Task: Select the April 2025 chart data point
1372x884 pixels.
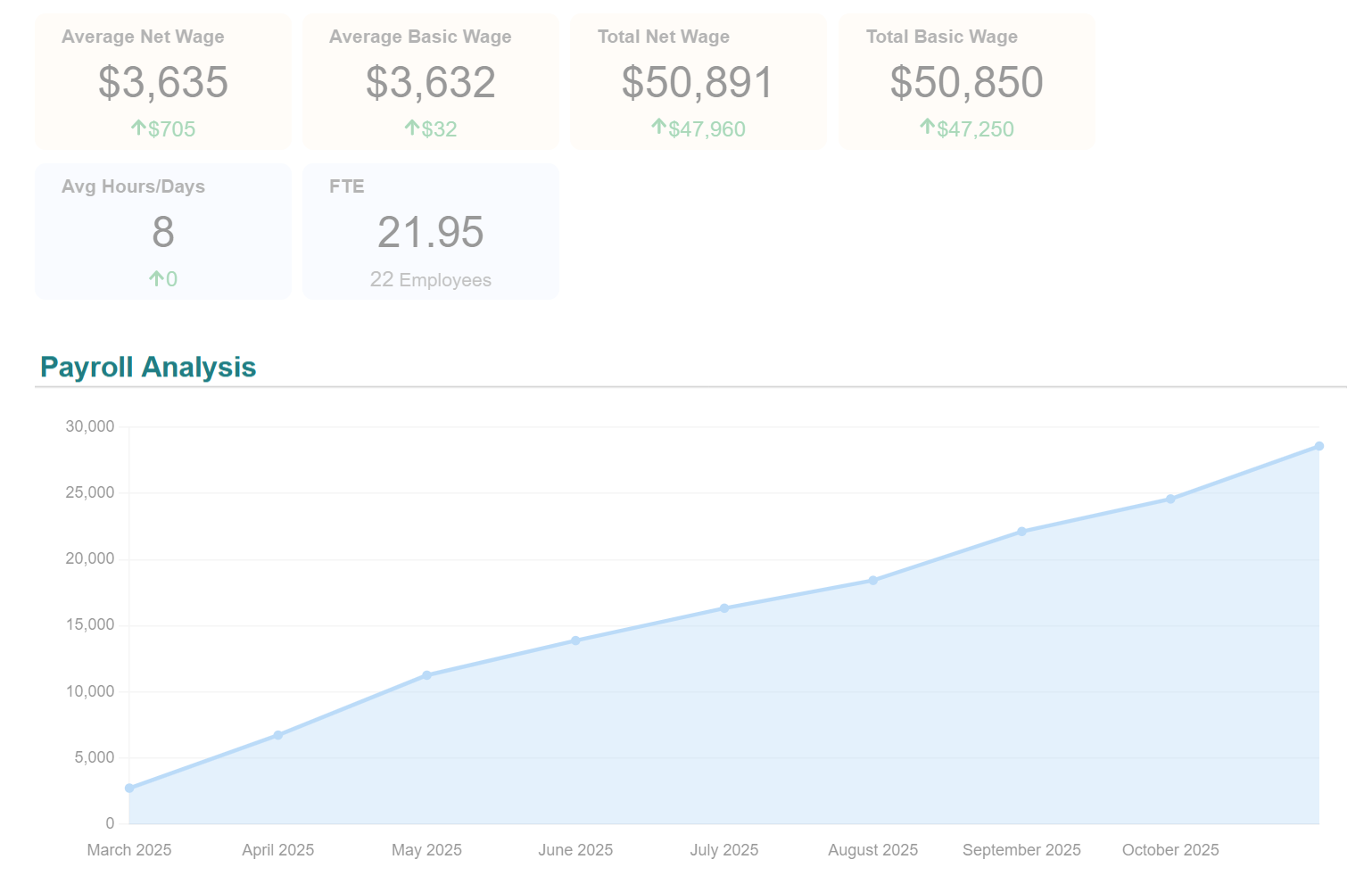Action: point(278,735)
